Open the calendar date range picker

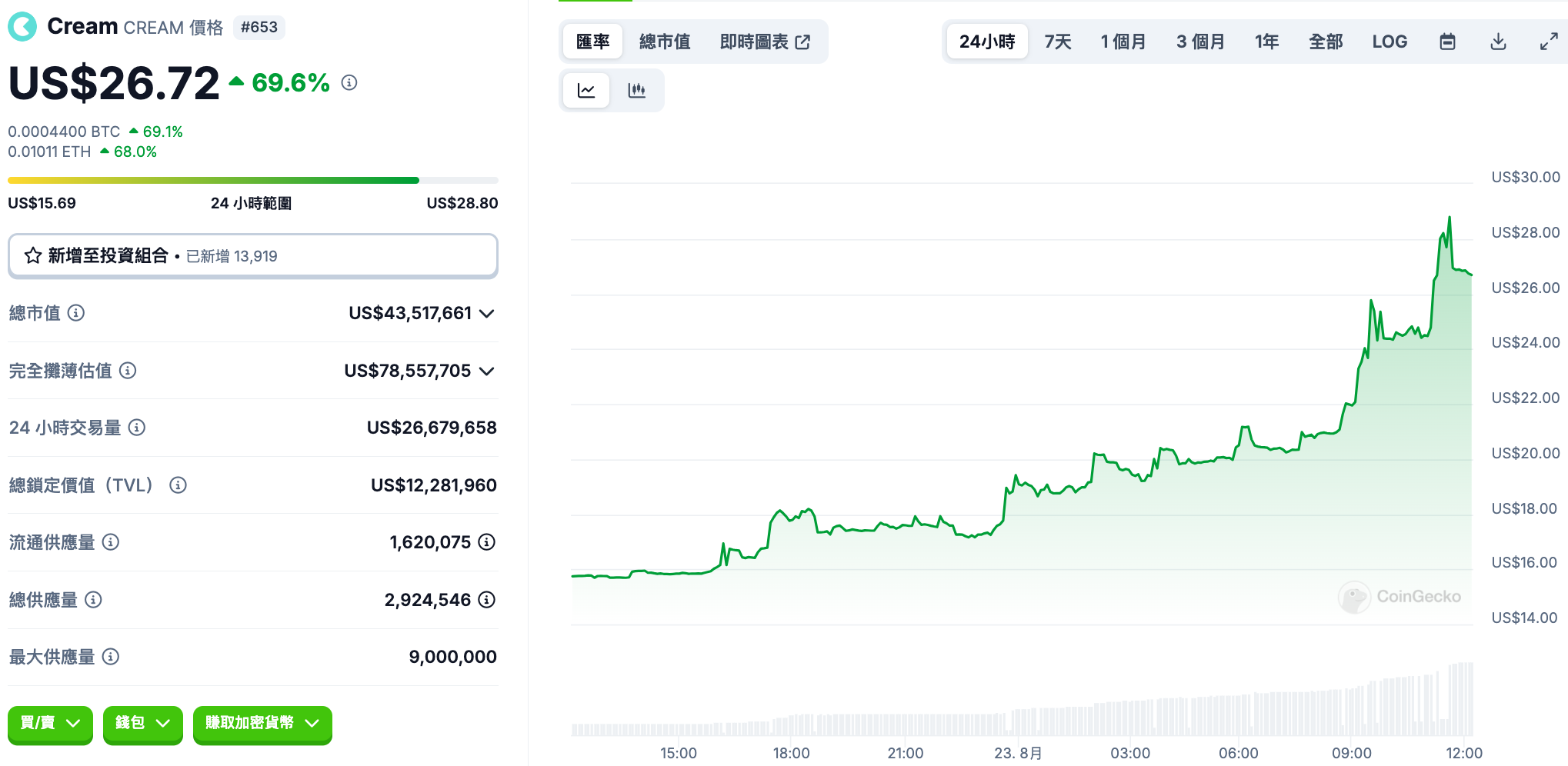(x=1447, y=42)
